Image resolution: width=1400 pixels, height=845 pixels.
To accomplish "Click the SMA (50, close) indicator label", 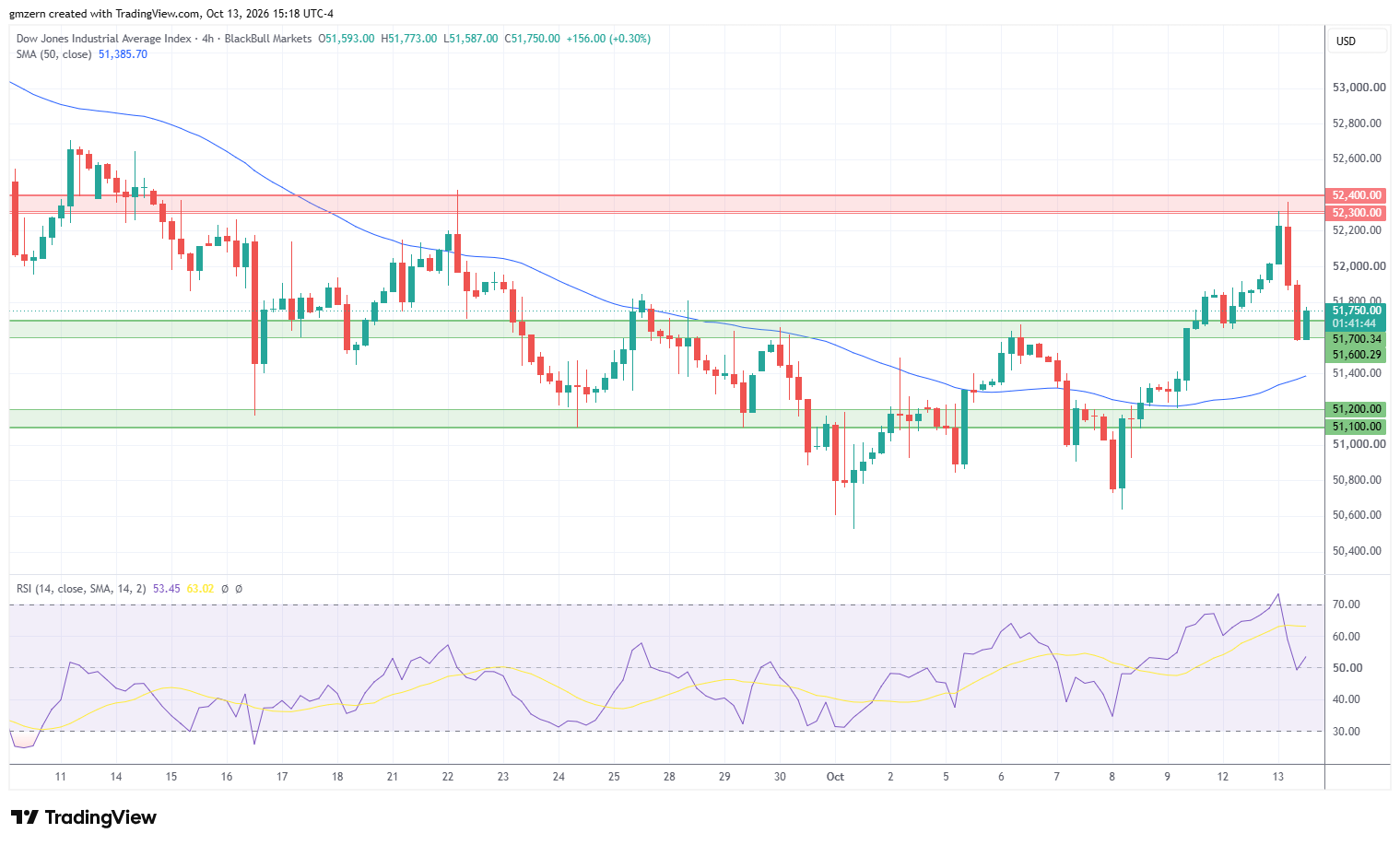I will pos(54,54).
